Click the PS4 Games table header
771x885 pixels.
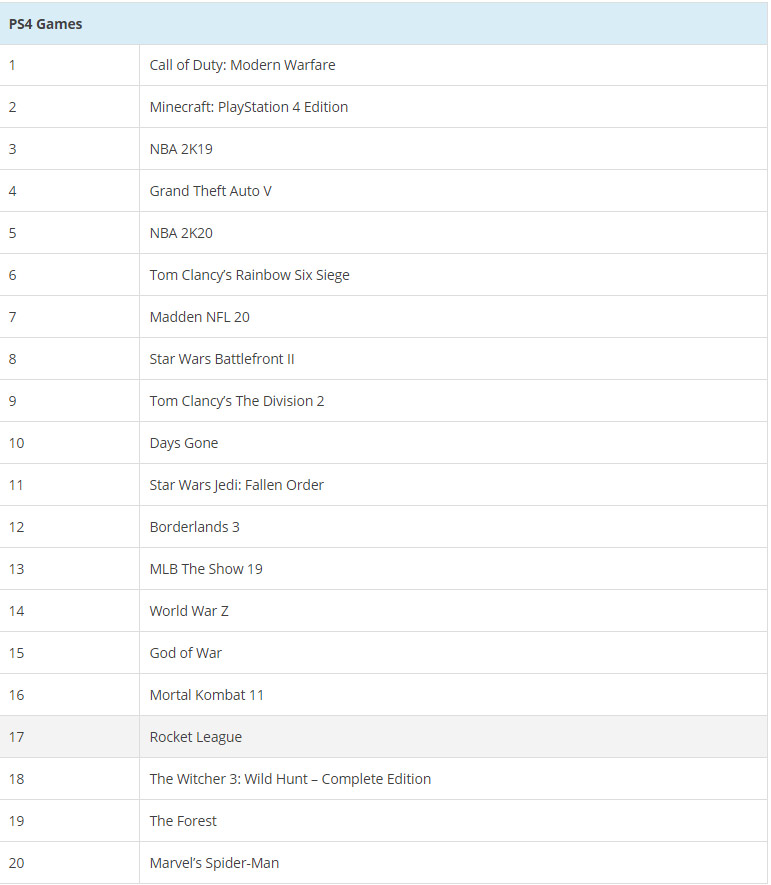(384, 24)
